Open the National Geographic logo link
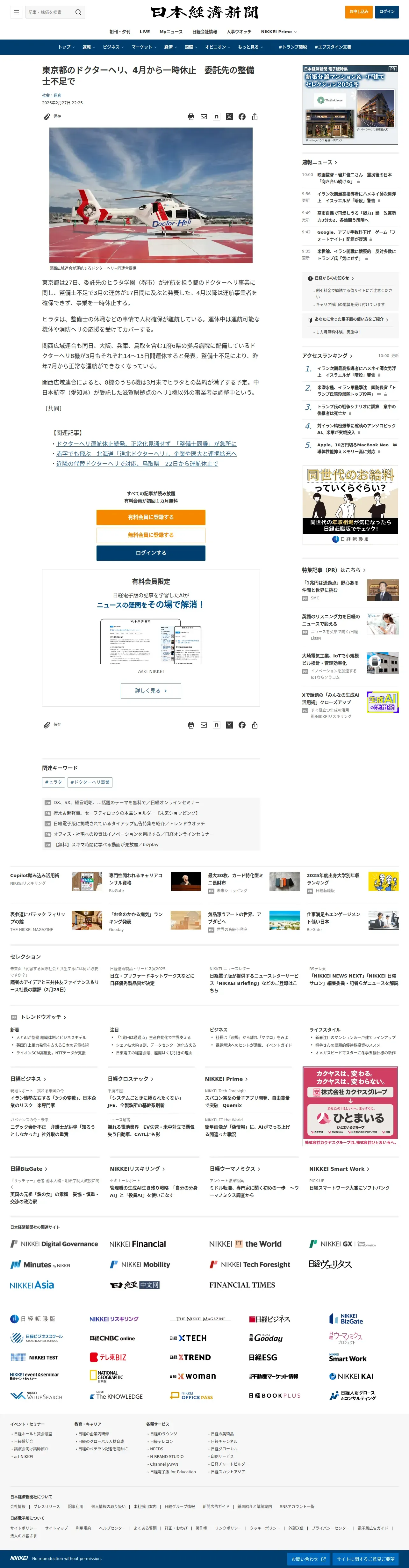This screenshot has width=409, height=1568. [106, 1376]
